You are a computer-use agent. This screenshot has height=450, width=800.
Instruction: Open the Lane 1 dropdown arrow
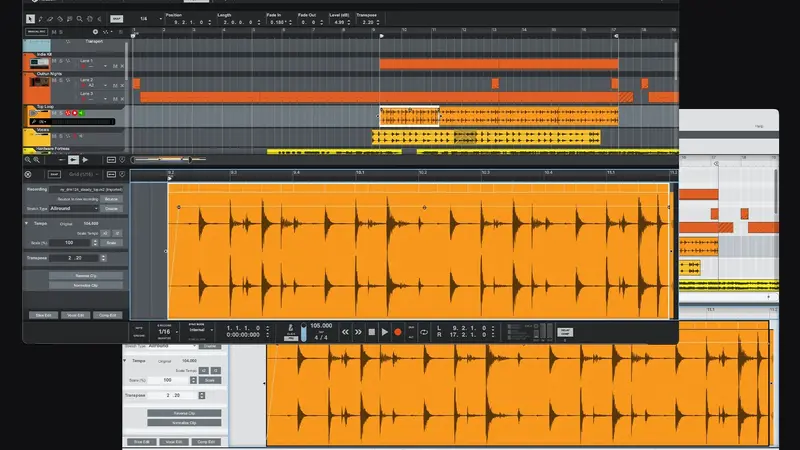click(x=106, y=66)
